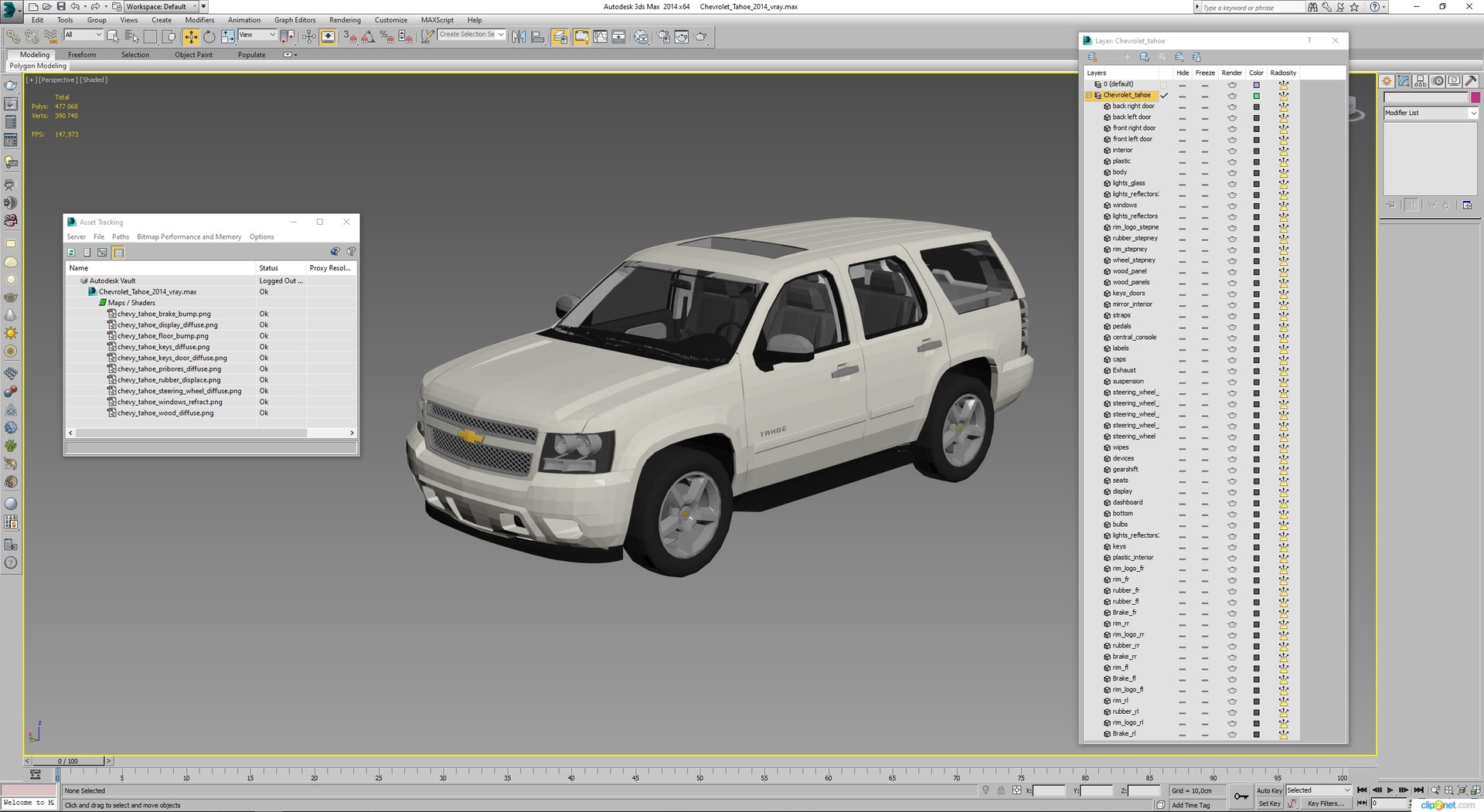Click the Select and Link chain icon
Image resolution: width=1484 pixels, height=812 pixels.
(x=13, y=36)
